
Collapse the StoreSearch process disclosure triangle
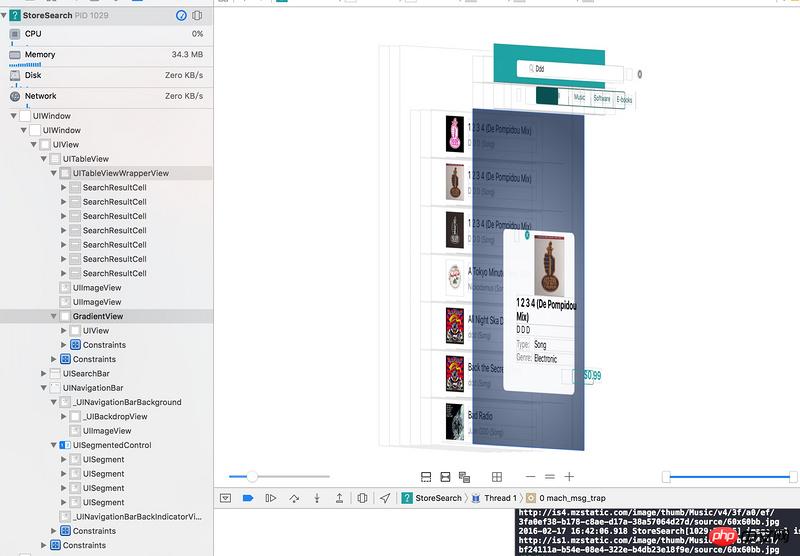(x=4, y=15)
